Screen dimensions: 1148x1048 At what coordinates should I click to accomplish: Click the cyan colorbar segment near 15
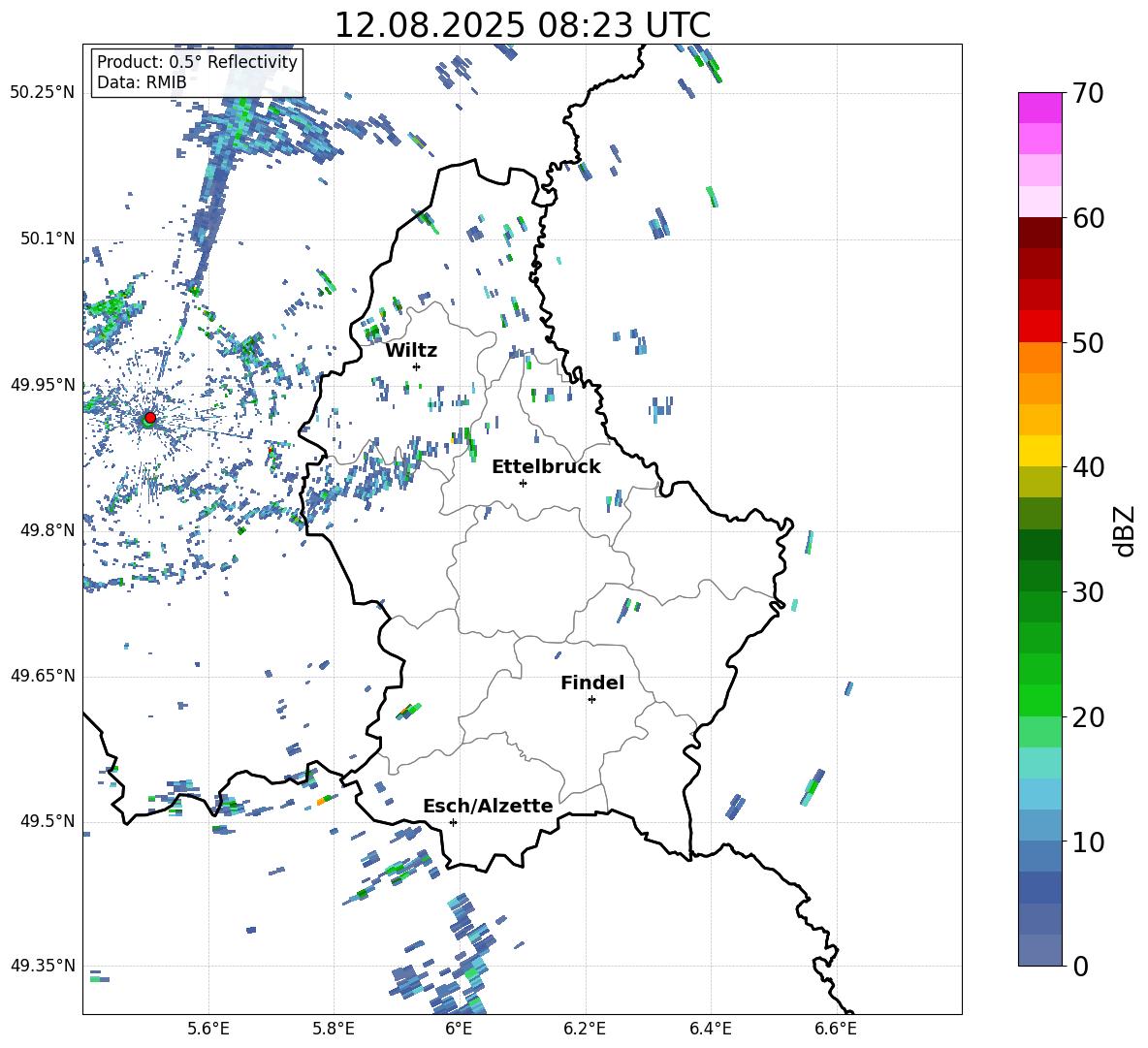pyautogui.click(x=1039, y=763)
